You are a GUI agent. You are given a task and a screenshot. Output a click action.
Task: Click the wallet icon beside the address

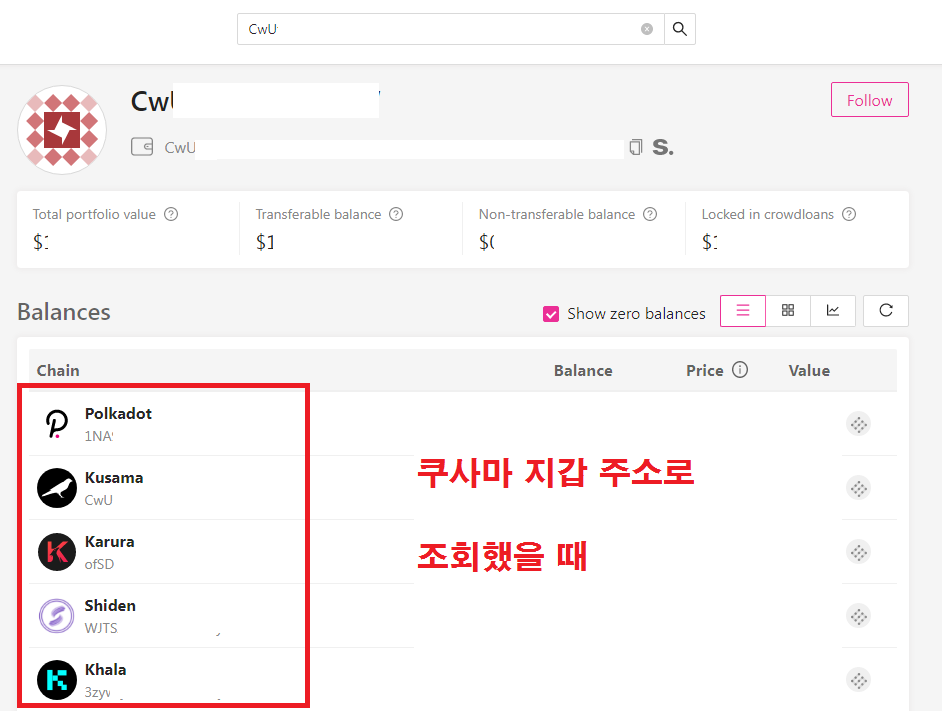coord(142,147)
